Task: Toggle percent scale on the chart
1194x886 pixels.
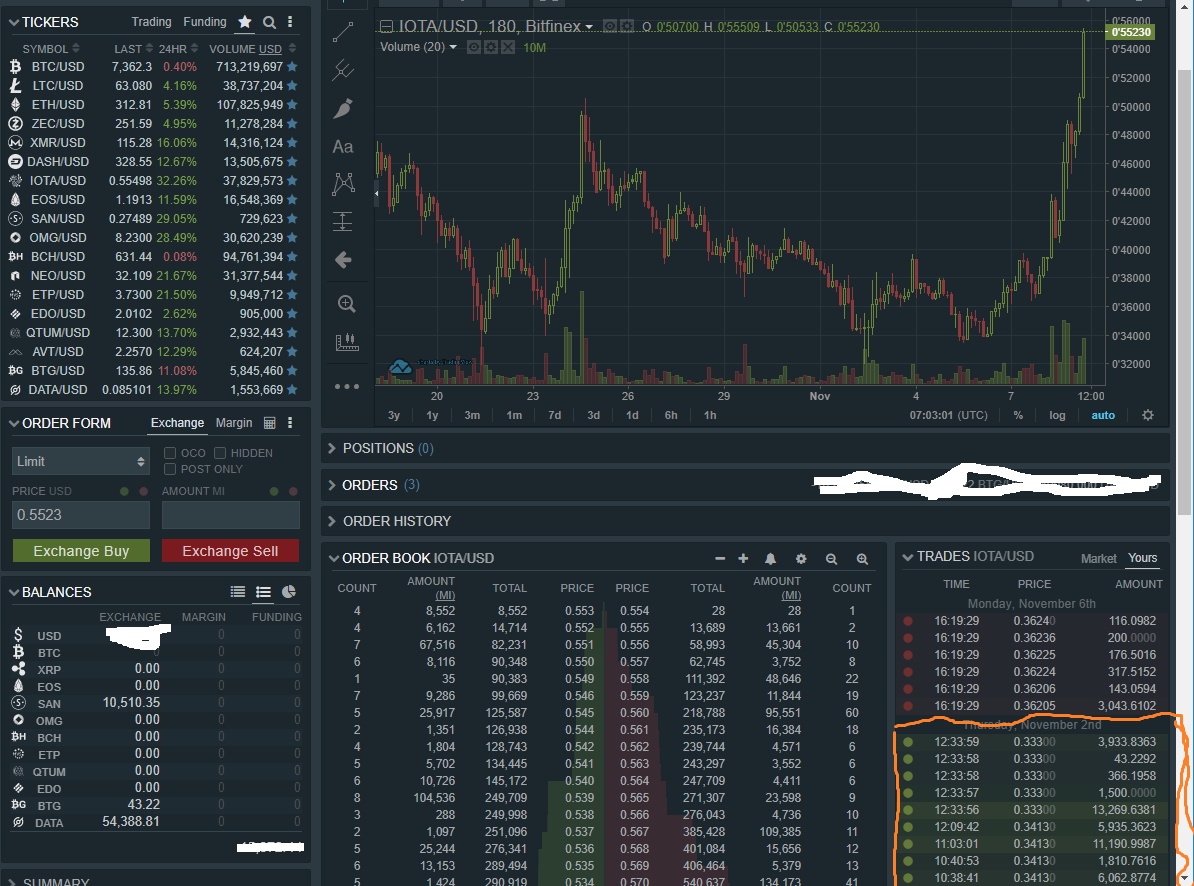Action: pyautogui.click(x=1018, y=415)
